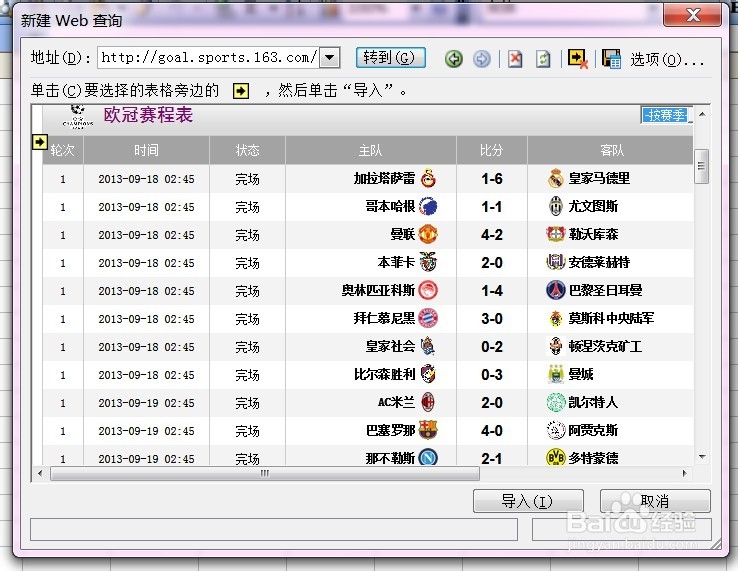Click the Refresh page icon
The image size is (738, 571).
coord(543,59)
